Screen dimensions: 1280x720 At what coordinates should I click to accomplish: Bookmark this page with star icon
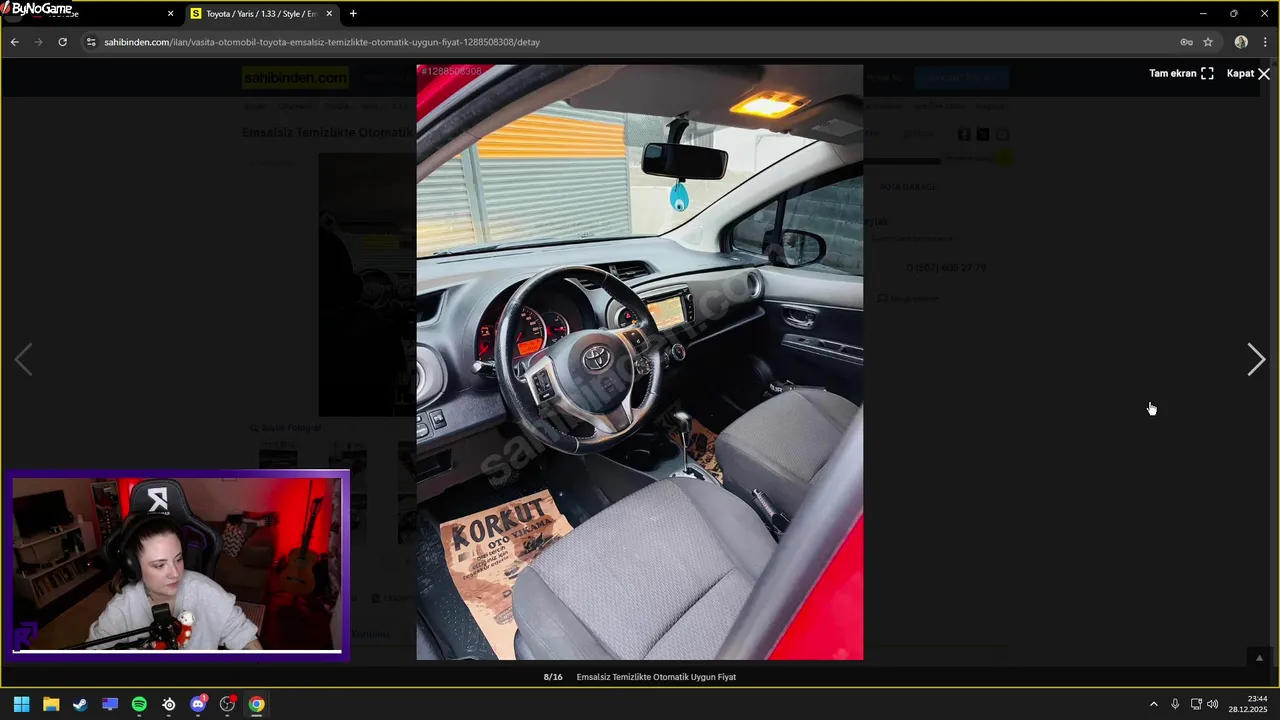[1208, 42]
